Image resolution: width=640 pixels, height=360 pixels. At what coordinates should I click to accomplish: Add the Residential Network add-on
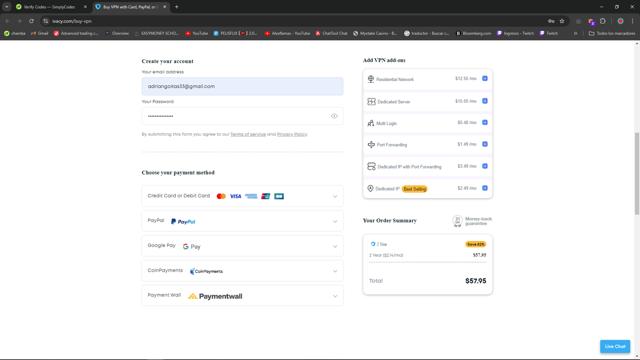tap(484, 78)
